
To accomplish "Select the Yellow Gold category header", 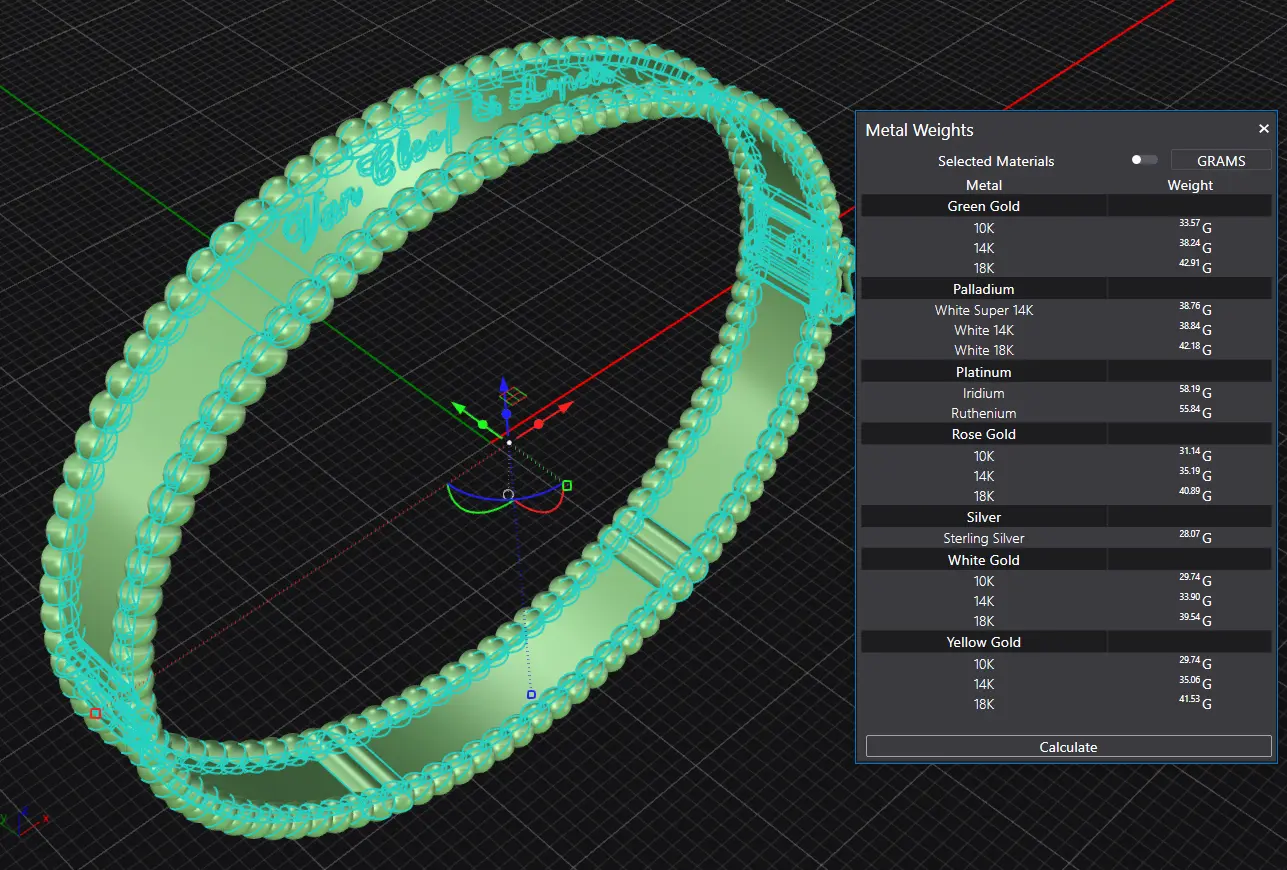I will click(x=983, y=642).
